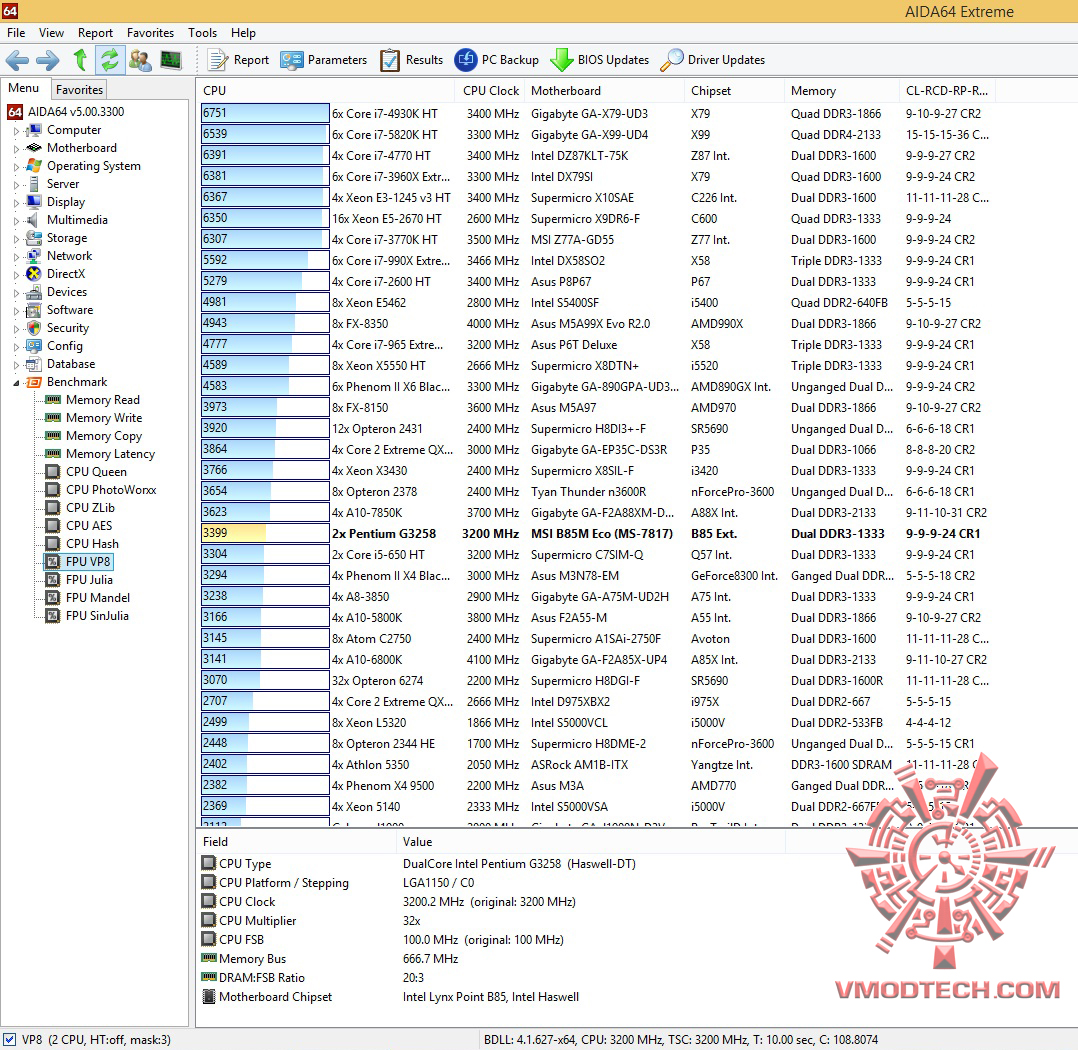
Task: Open the View menu
Action: (x=52, y=33)
